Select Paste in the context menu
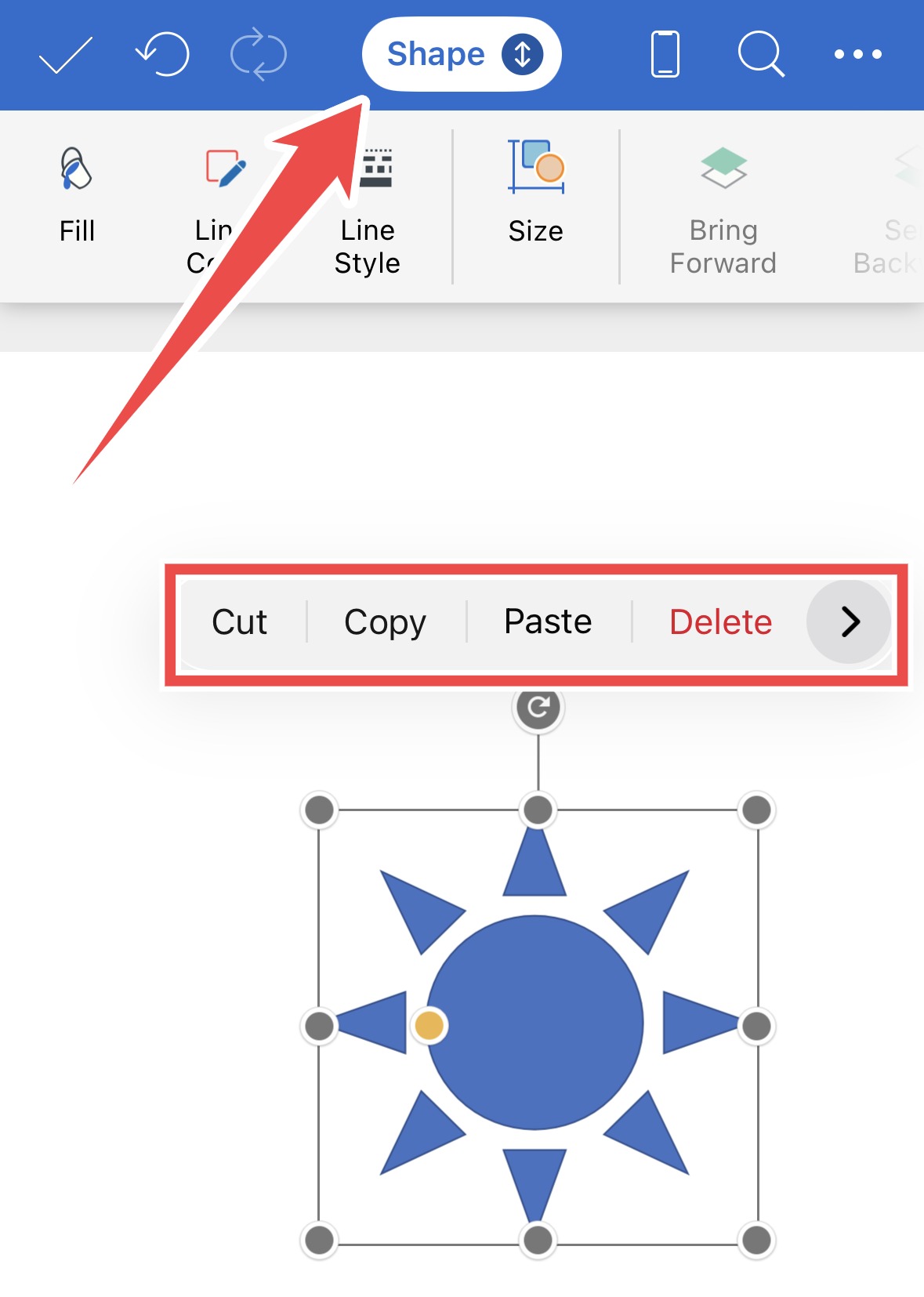The height and width of the screenshot is (1297, 924). point(548,621)
